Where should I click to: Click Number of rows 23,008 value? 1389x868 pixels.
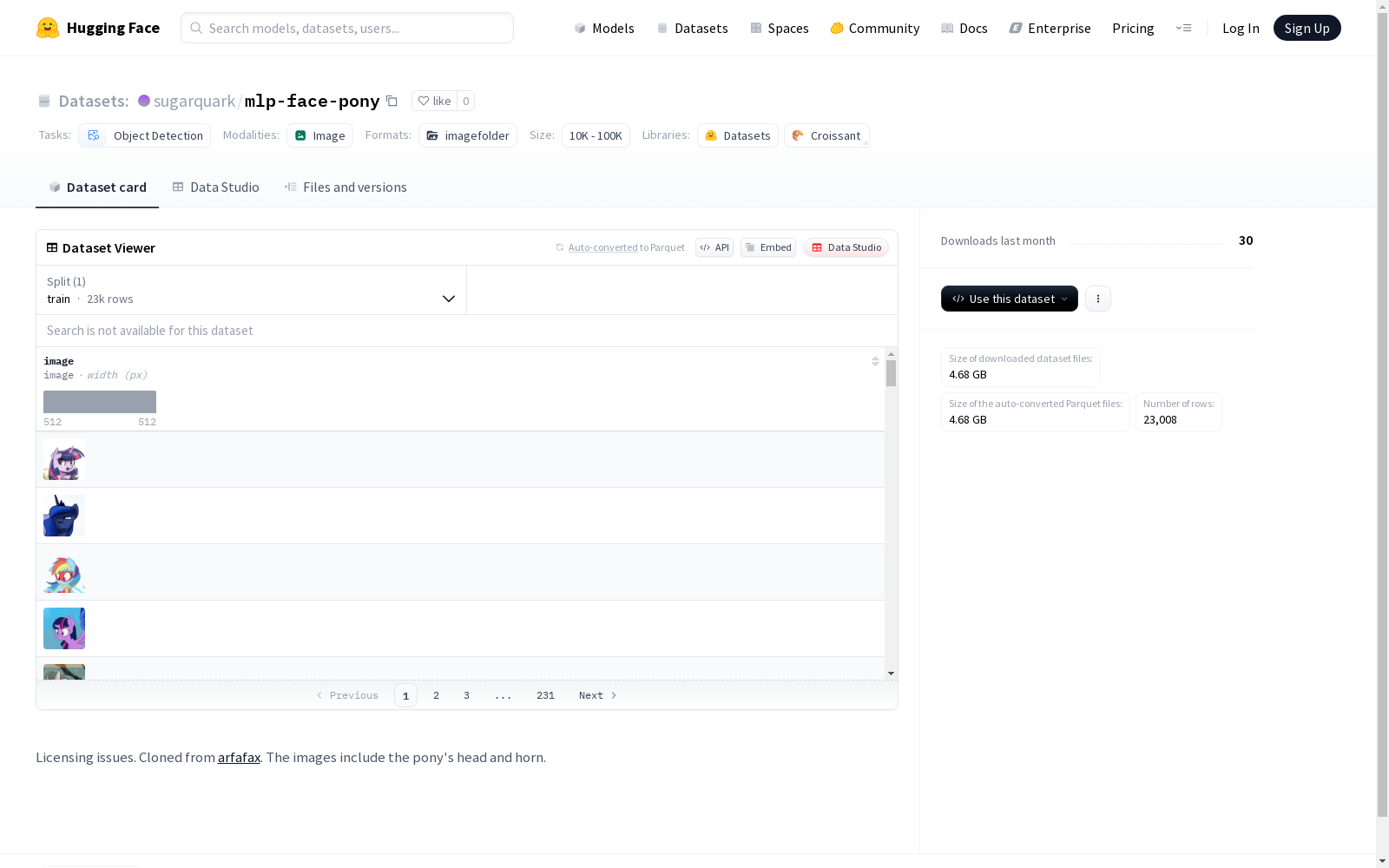(1160, 420)
